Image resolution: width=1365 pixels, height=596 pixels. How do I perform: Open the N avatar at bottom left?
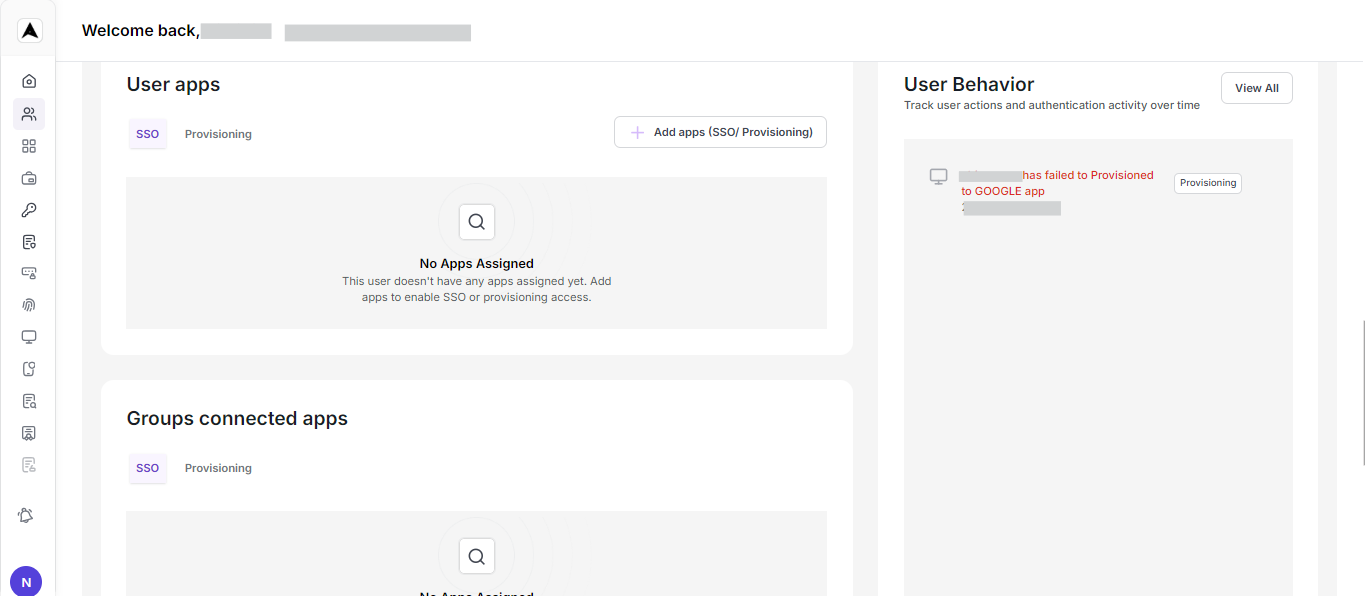25,581
